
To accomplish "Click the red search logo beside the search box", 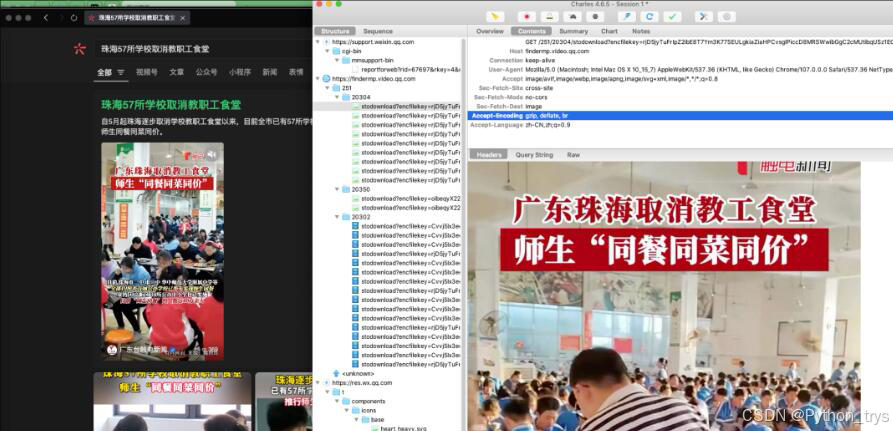I will [x=79, y=49].
